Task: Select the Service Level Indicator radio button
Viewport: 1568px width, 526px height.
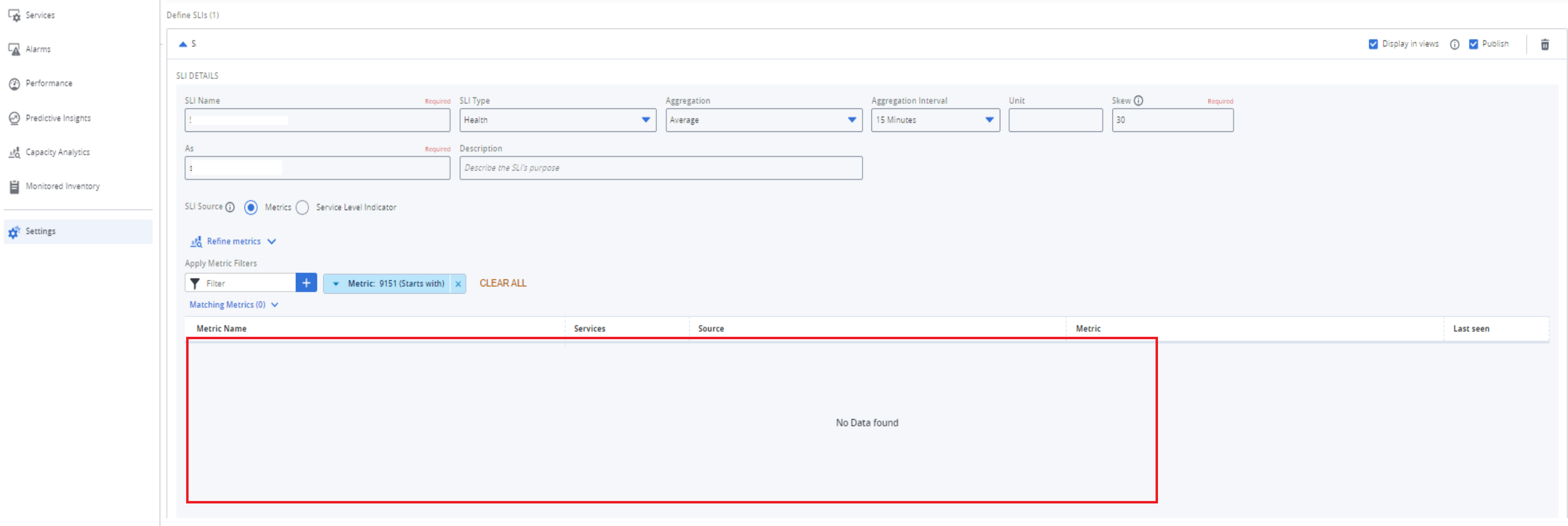Action: pos(303,208)
